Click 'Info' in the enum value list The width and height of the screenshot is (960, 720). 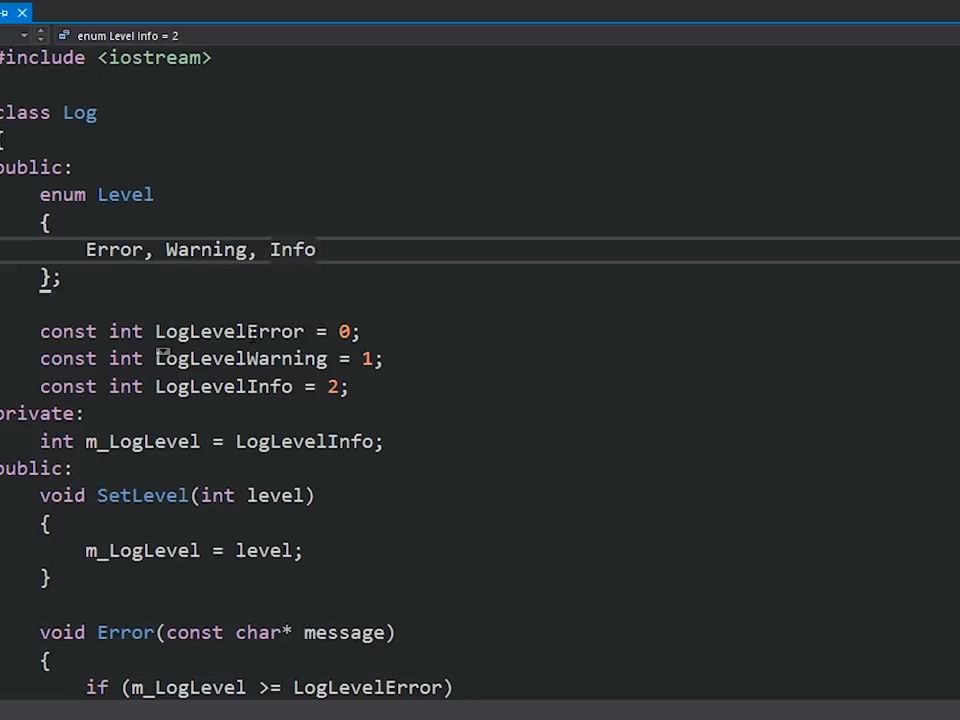click(x=293, y=250)
